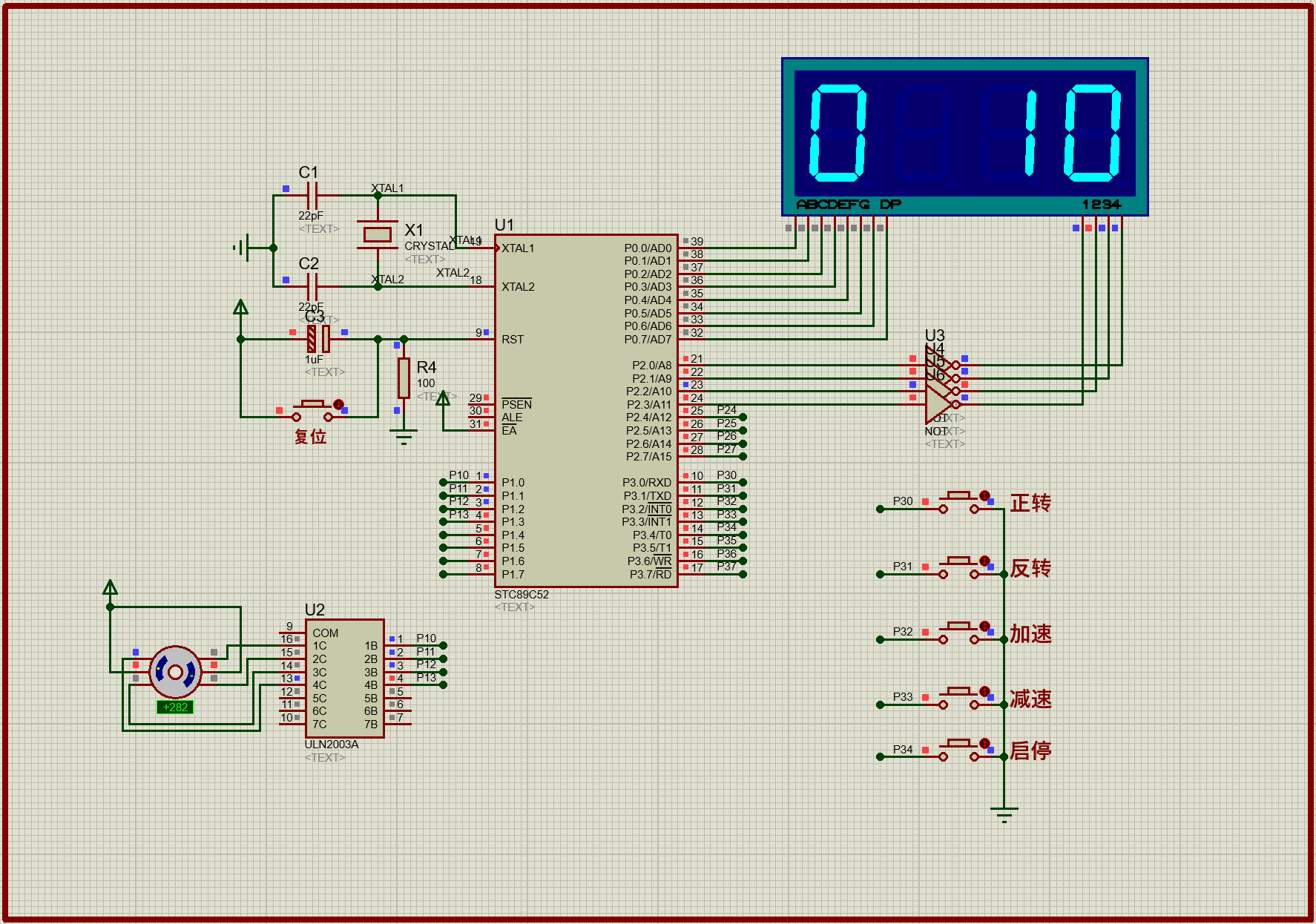The height and width of the screenshot is (924, 1316).
Task: Click the RST pin label on U1
Action: (512, 340)
